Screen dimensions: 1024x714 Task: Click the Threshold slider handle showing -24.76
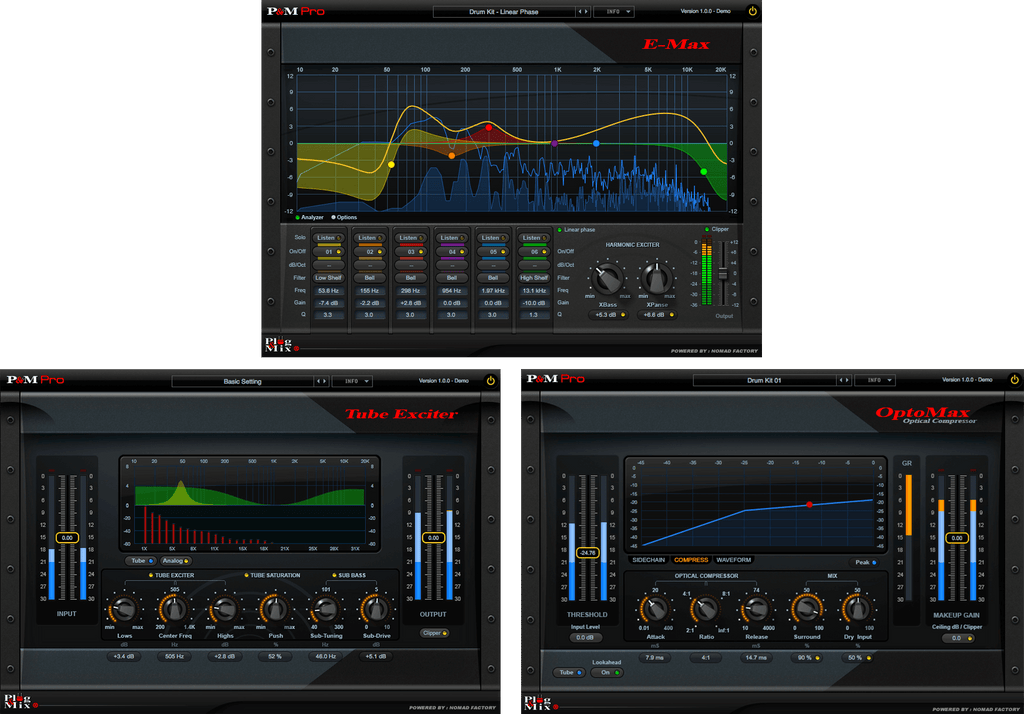click(x=587, y=553)
